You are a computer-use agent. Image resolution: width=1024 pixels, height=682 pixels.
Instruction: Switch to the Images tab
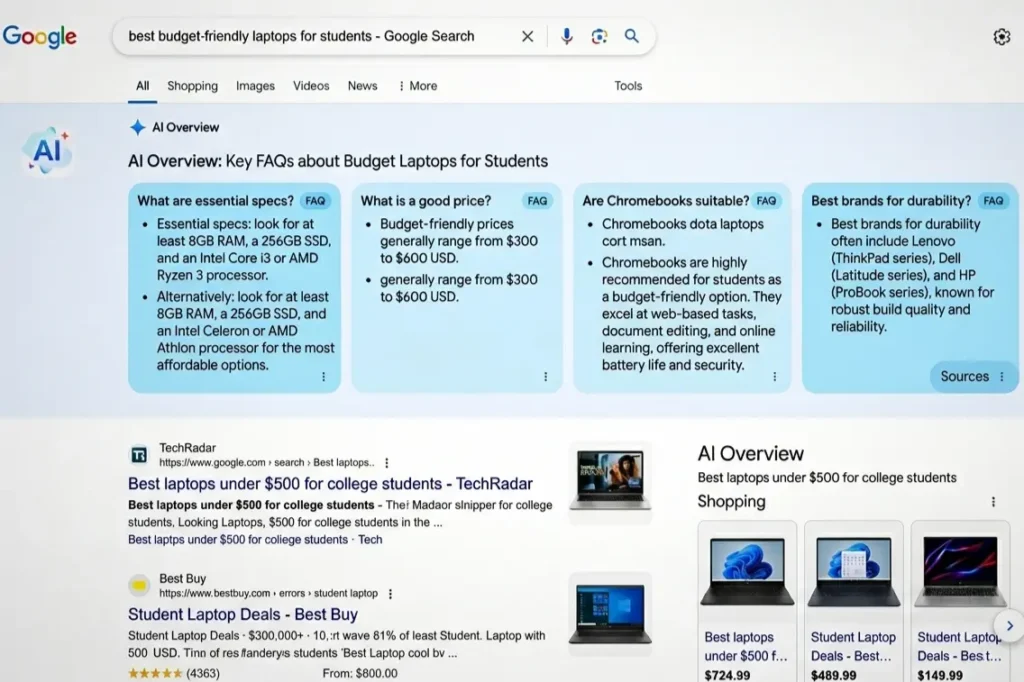255,86
